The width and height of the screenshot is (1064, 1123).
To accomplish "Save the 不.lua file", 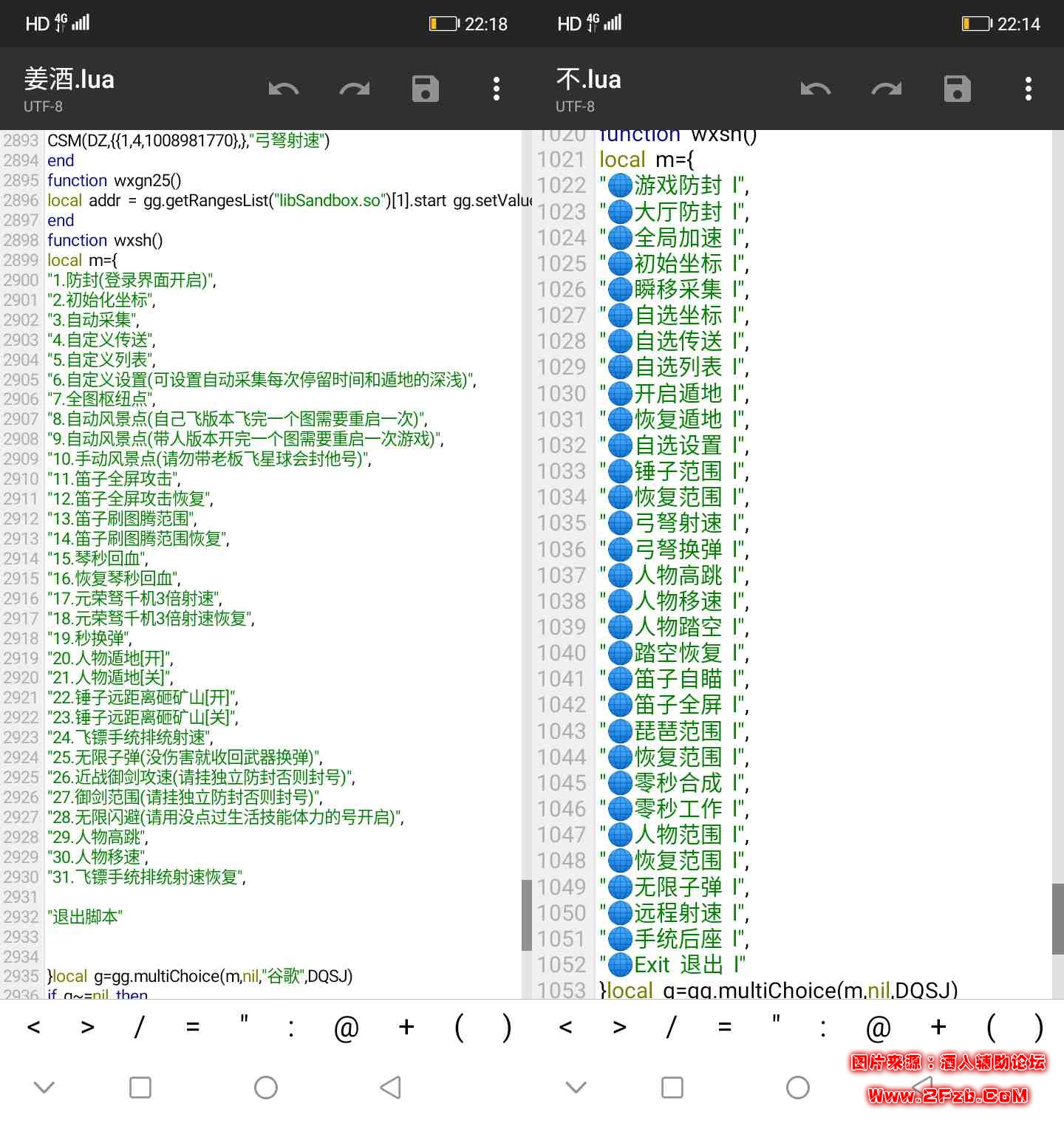I will (958, 89).
